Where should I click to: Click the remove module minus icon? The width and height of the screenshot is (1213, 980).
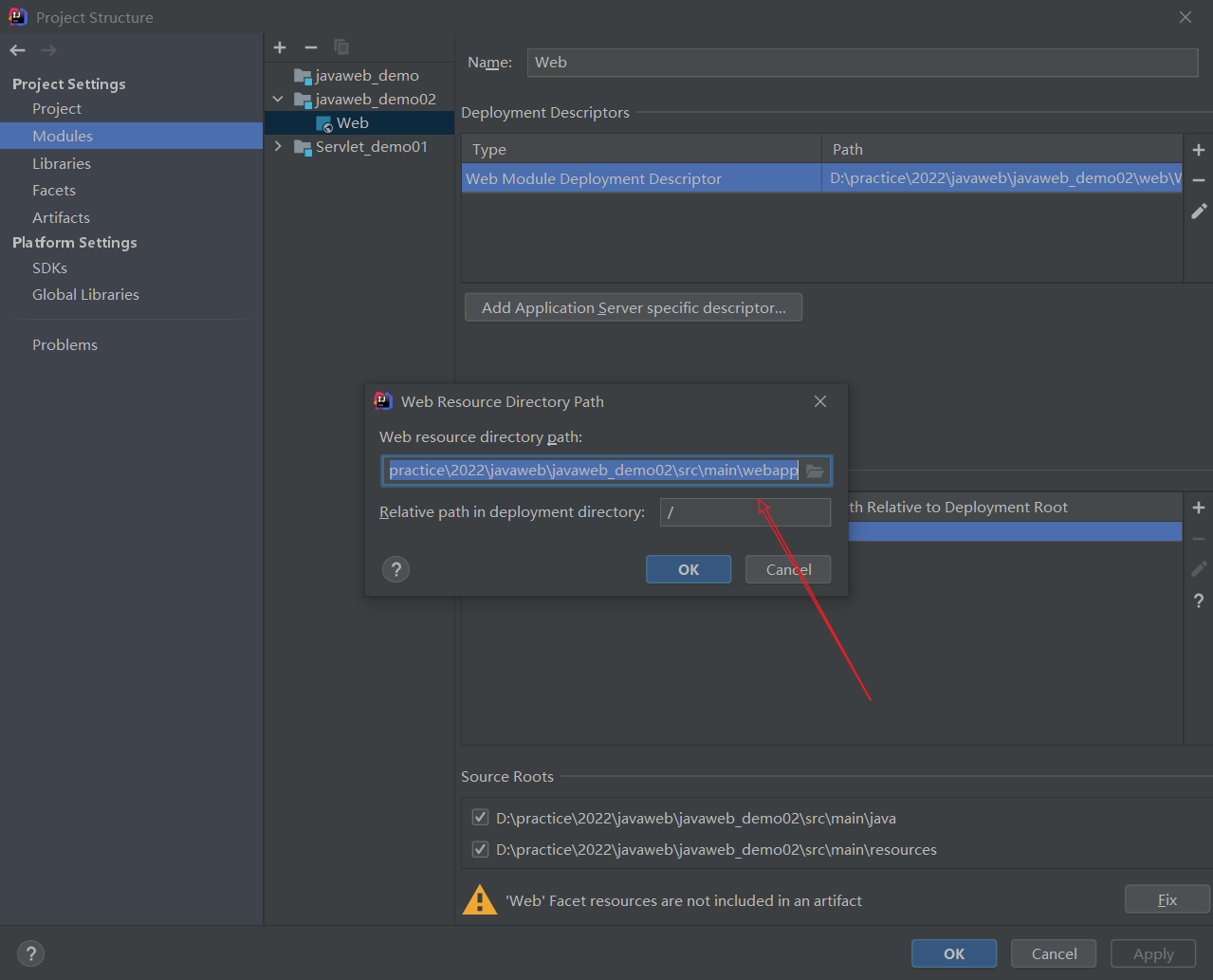pyautogui.click(x=310, y=47)
